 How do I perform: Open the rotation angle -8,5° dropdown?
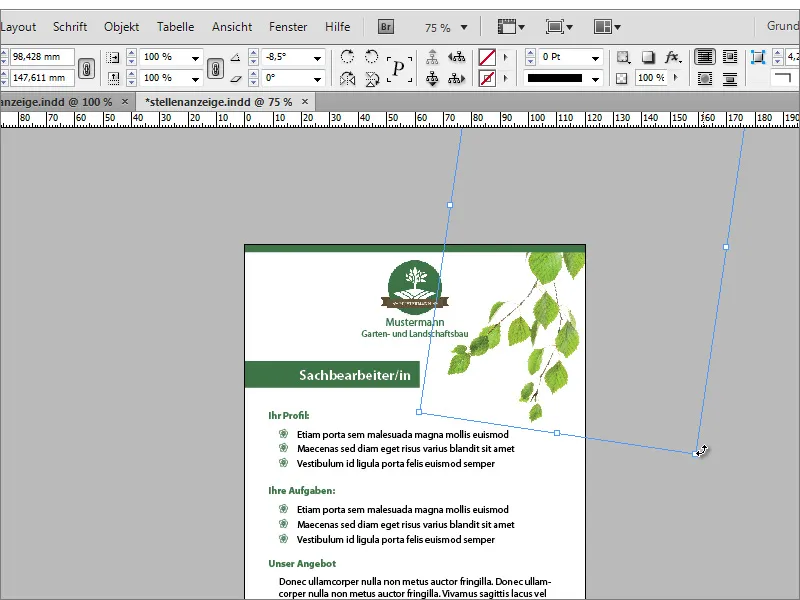coord(318,58)
